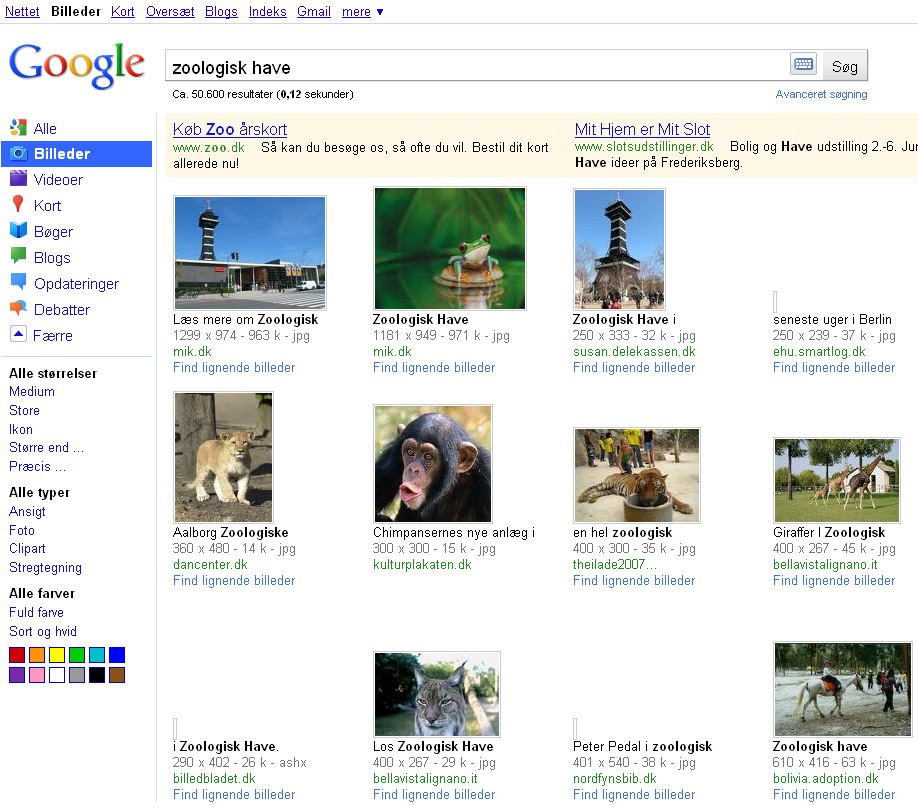Click the Opdateringer blue bubble icon
Viewport: 918px width, 808px height.
coord(18,282)
